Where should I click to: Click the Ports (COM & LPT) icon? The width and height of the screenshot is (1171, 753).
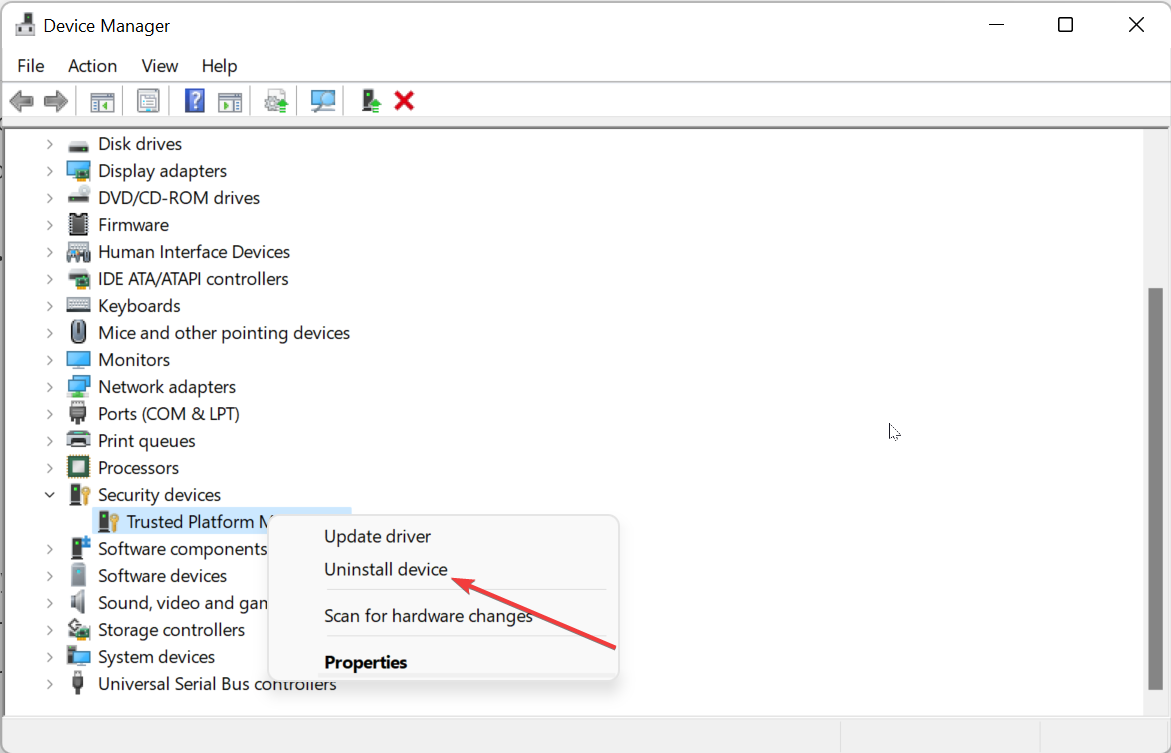78,413
